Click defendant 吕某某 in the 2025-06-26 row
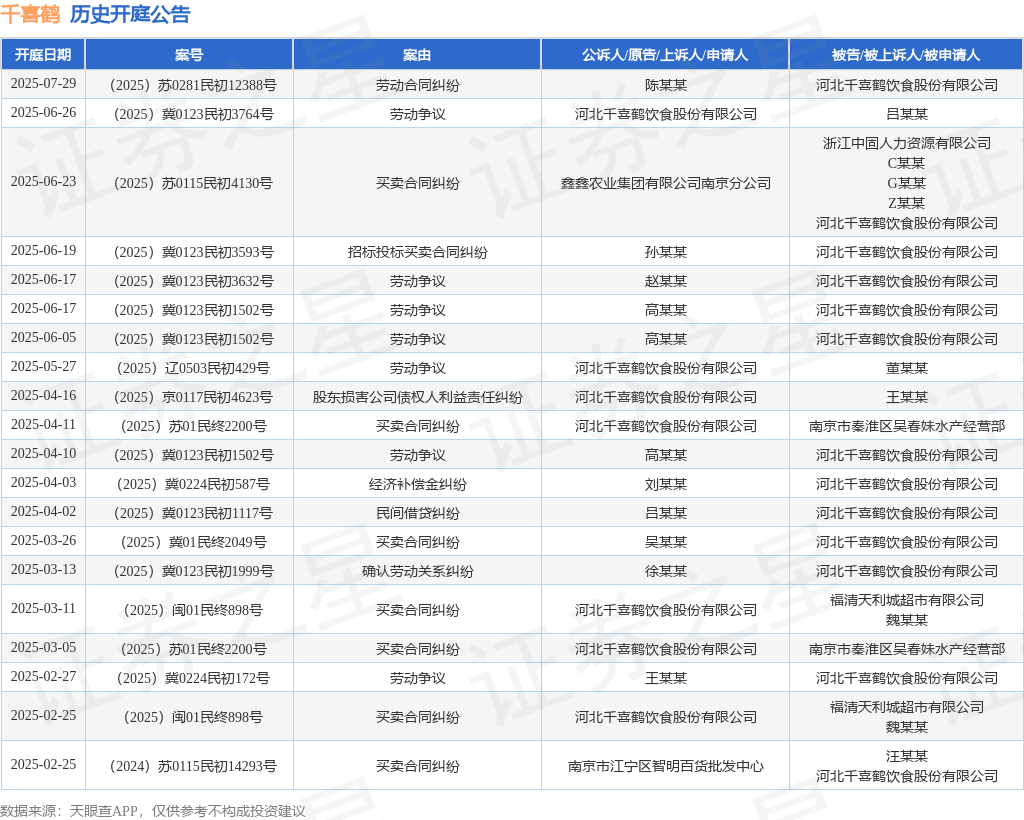 906,114
